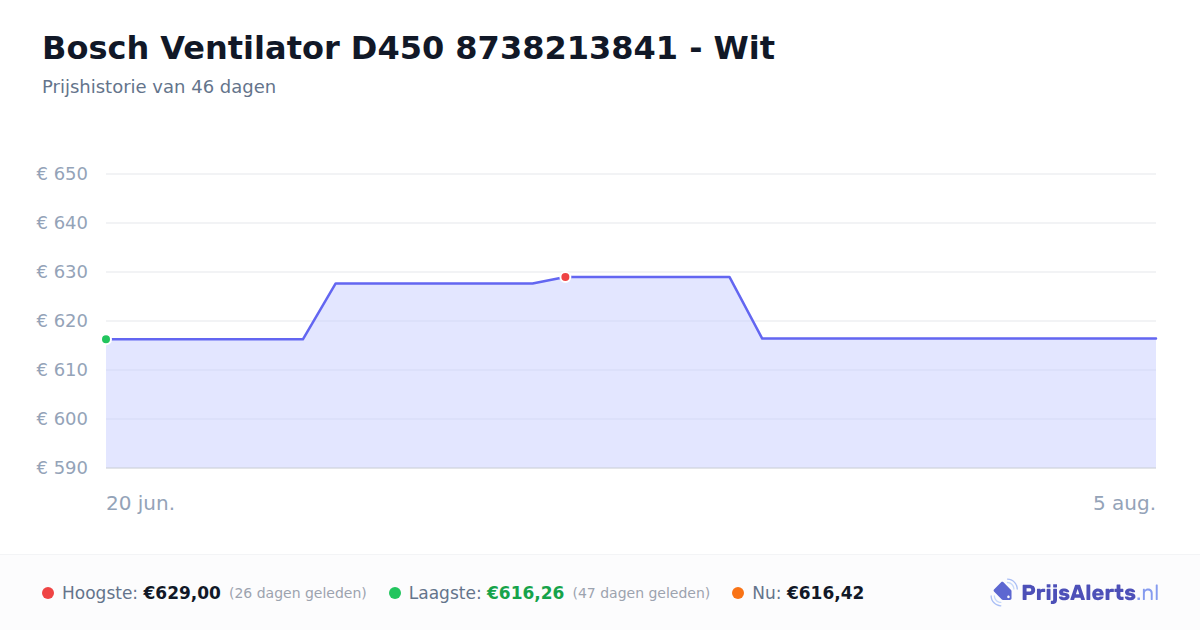The height and width of the screenshot is (630, 1200).
Task: Click the € 600 axis label
Action: pos(62,419)
